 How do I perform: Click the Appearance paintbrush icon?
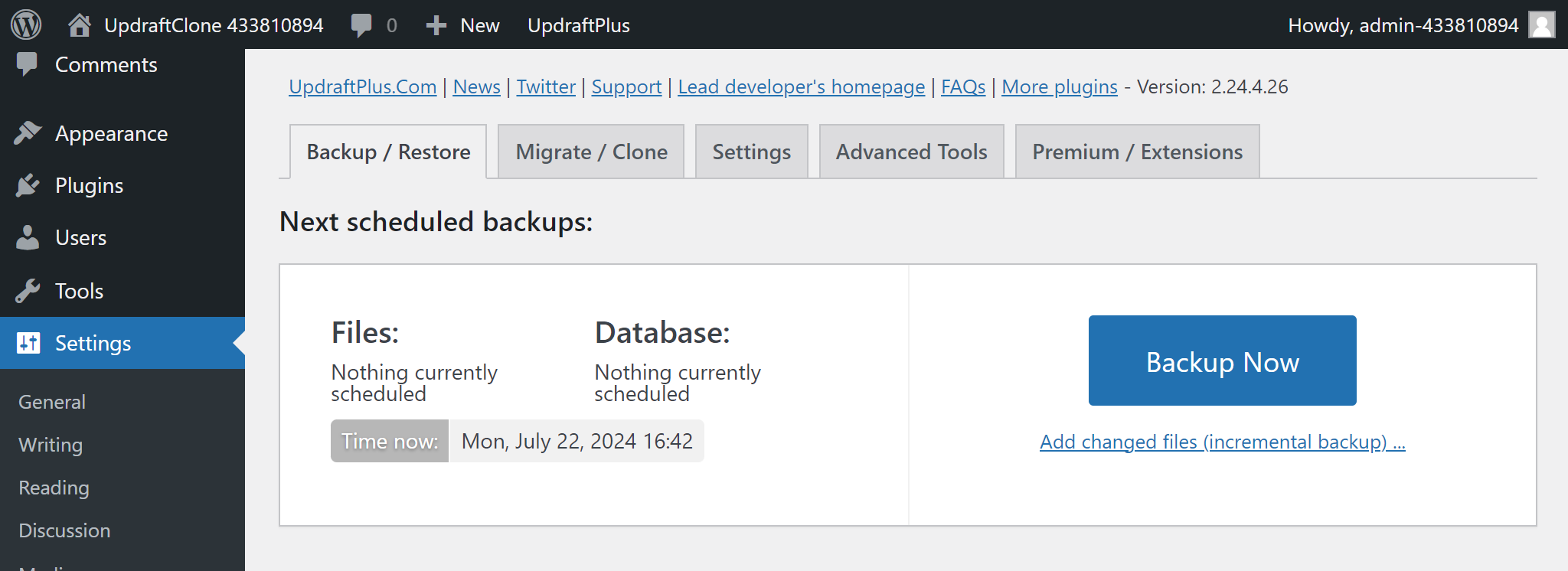click(x=28, y=133)
